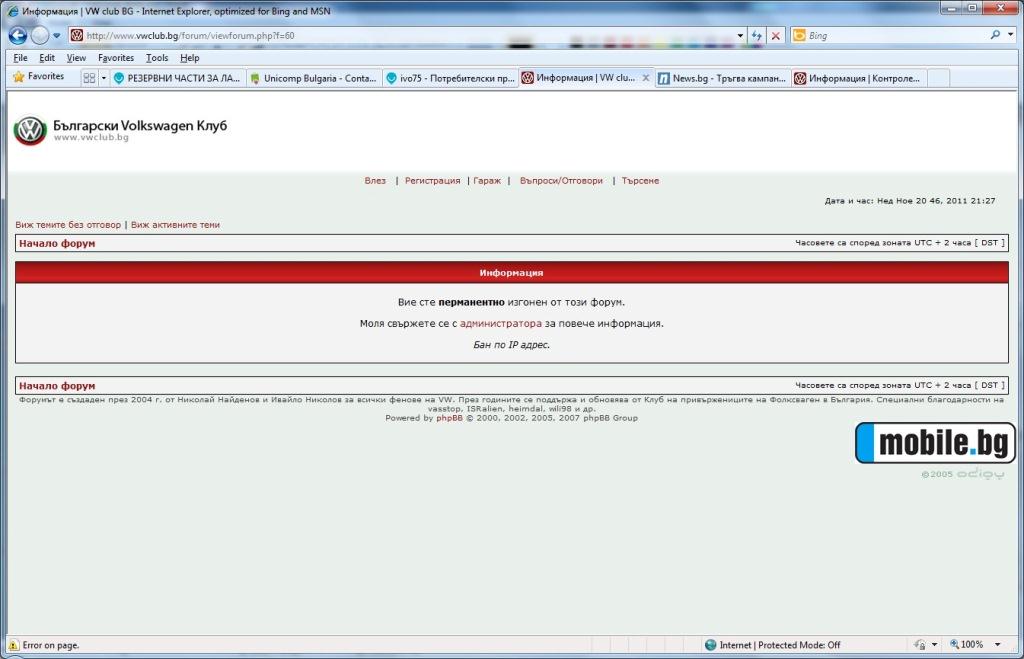Click the mobile.bg banner
Image resolution: width=1024 pixels, height=659 pixels.
(x=935, y=442)
